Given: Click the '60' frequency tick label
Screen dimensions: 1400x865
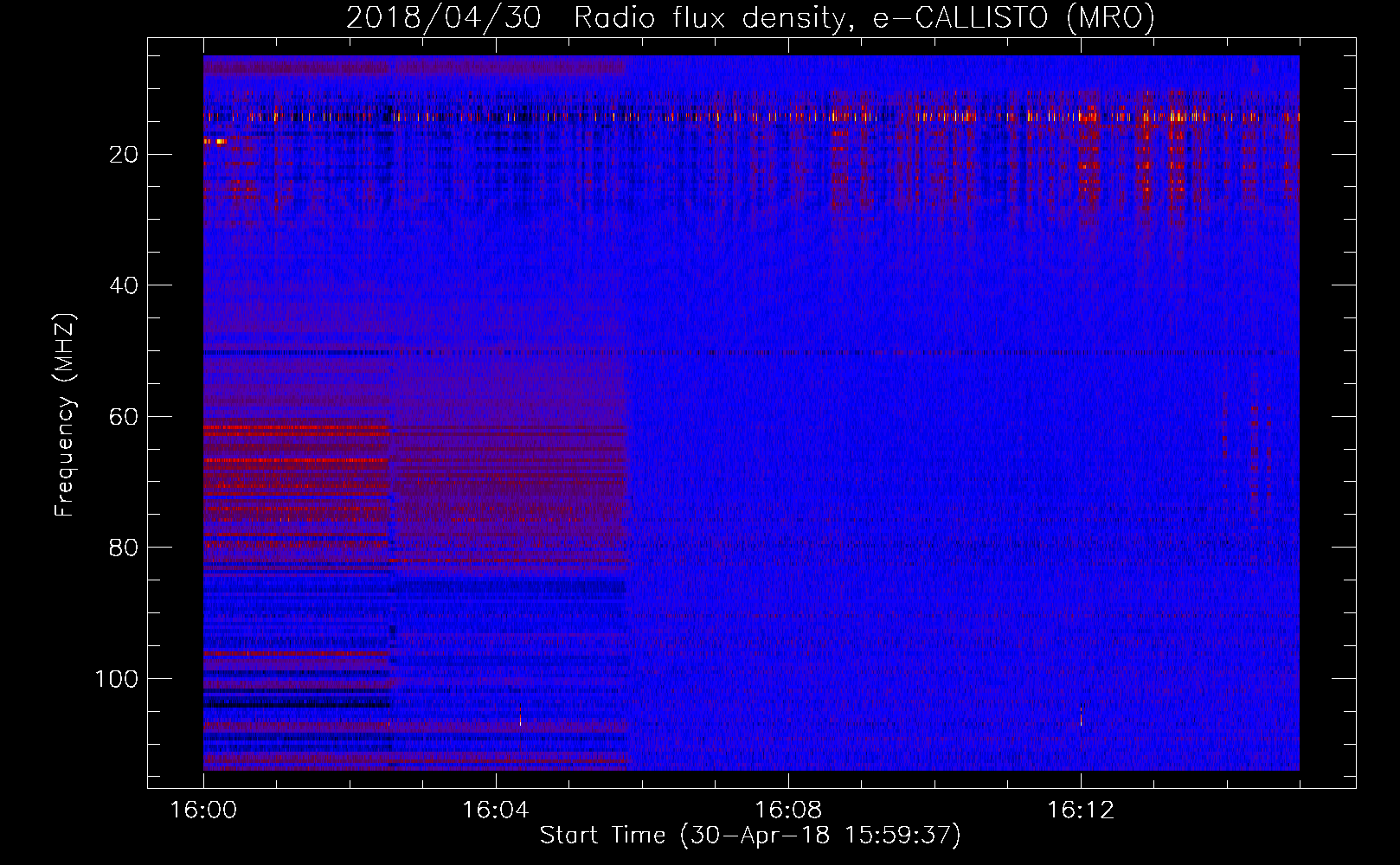Looking at the screenshot, I should 125,417.
